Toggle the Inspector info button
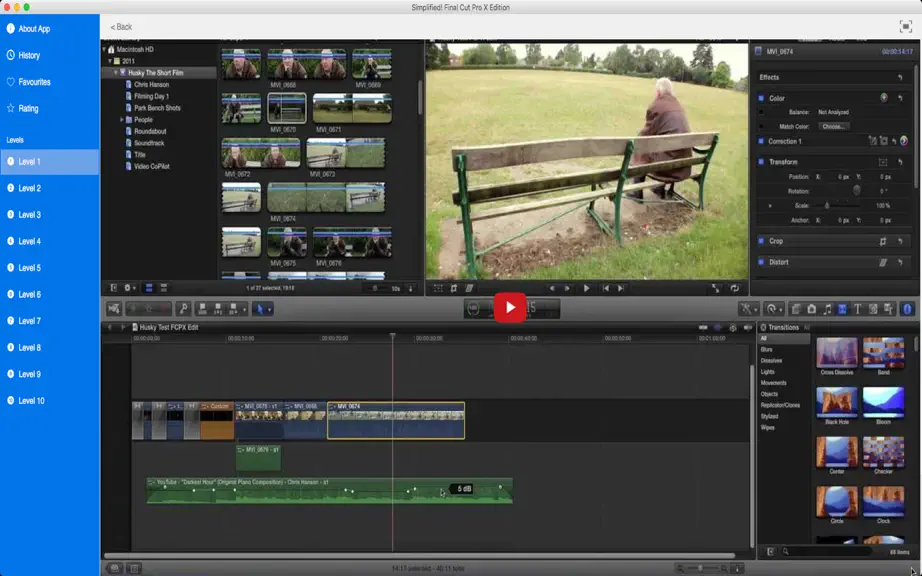This screenshot has height=576, width=922. 907,309
